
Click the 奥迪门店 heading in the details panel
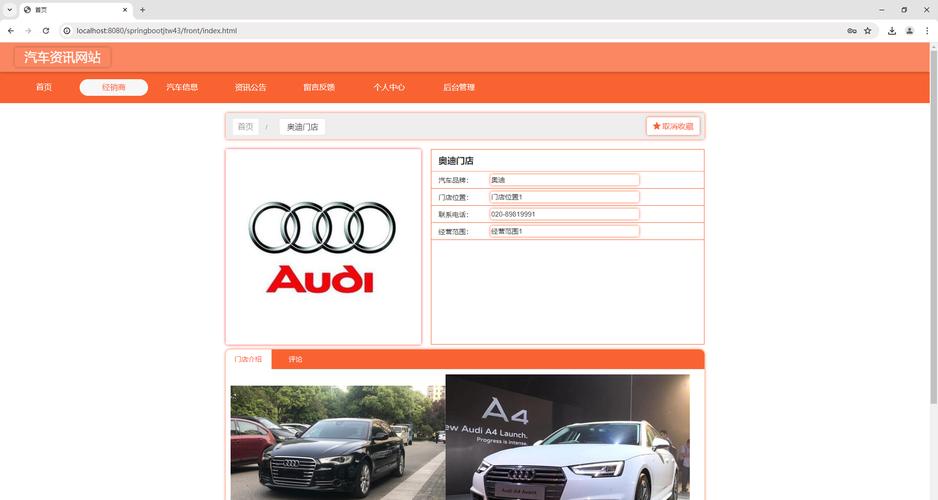(x=456, y=161)
